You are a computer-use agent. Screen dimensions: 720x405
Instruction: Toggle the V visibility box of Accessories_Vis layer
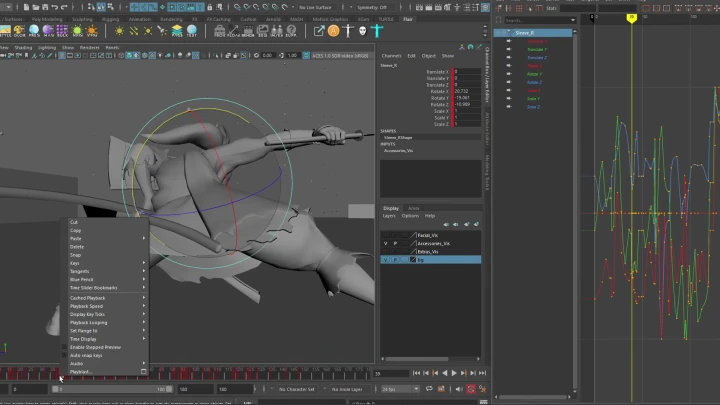point(385,243)
